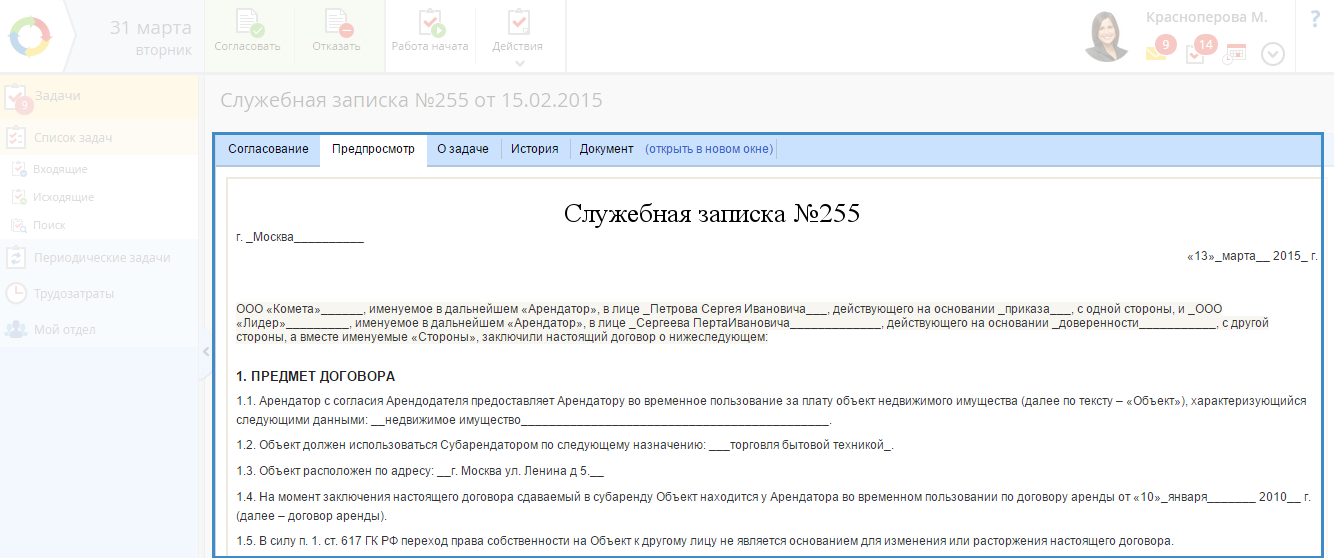
Task: Switch to the Согласование tab
Action: (x=268, y=149)
